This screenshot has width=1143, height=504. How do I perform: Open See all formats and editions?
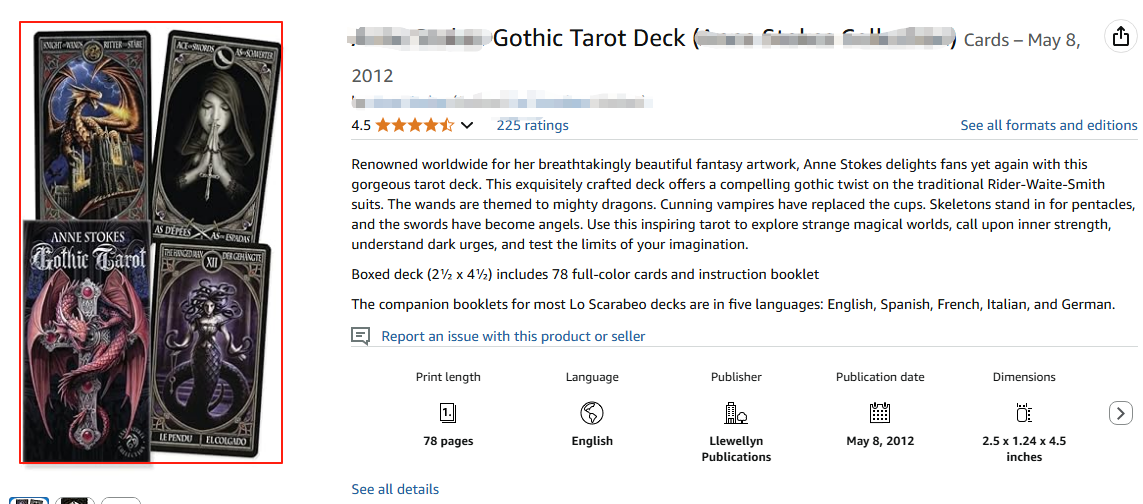[x=1048, y=125]
